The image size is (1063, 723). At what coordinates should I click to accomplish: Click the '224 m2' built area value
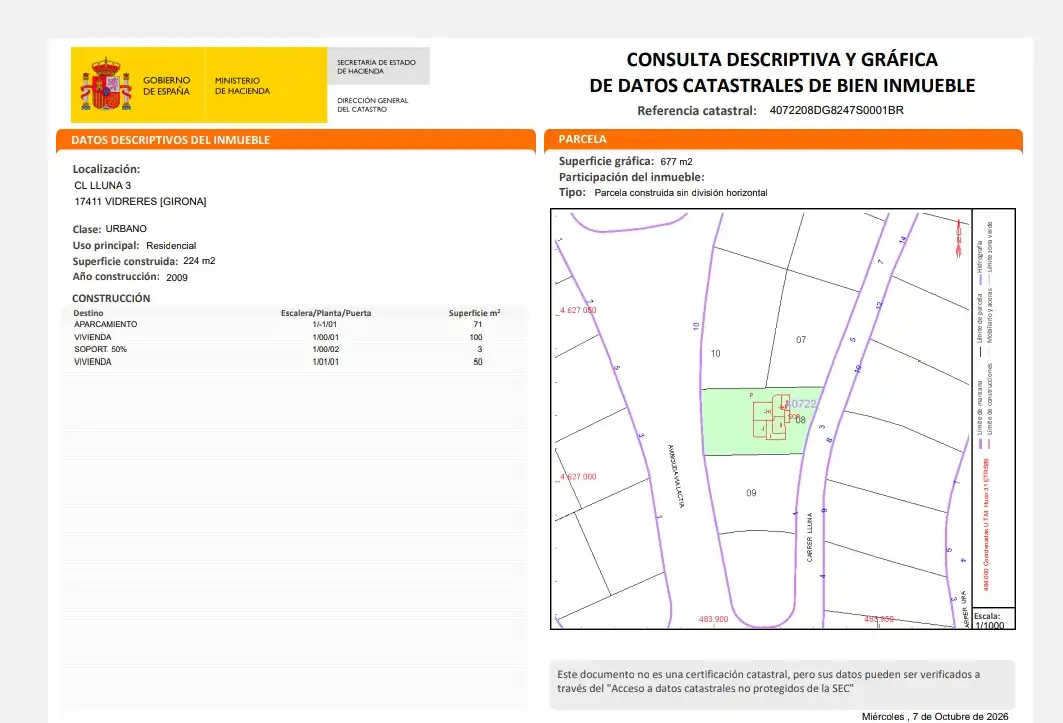tap(199, 260)
